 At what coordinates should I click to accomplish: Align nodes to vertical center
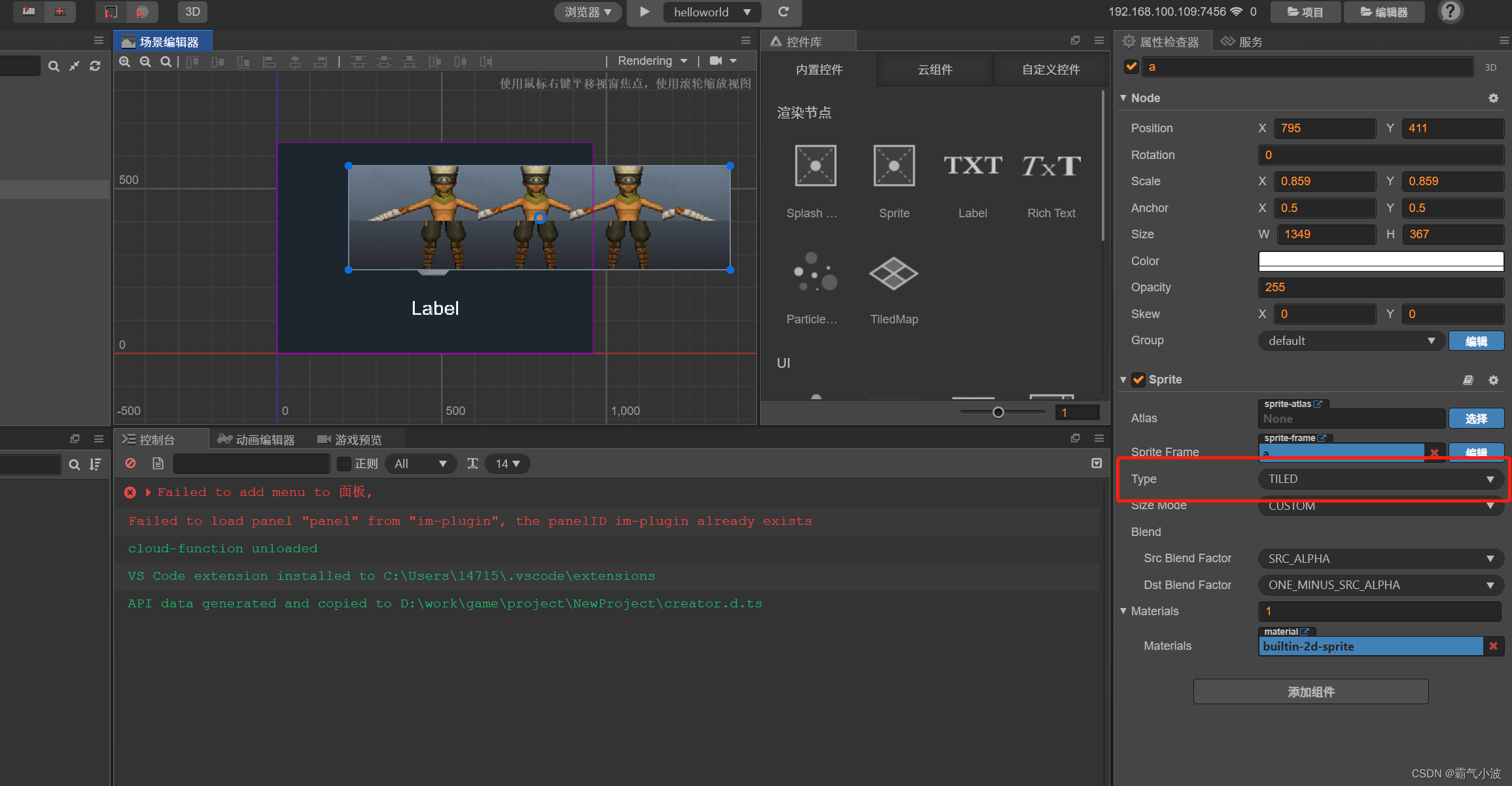(218, 62)
